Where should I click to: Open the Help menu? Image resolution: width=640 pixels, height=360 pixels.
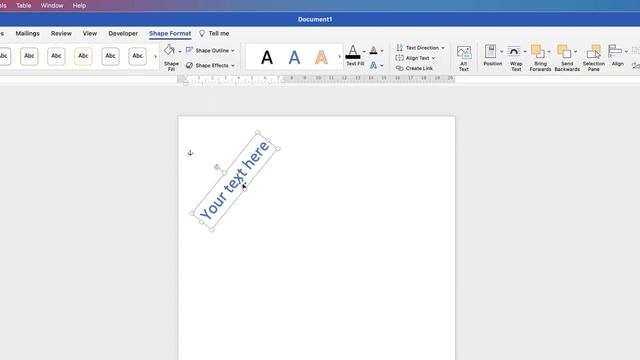pyautogui.click(x=79, y=6)
